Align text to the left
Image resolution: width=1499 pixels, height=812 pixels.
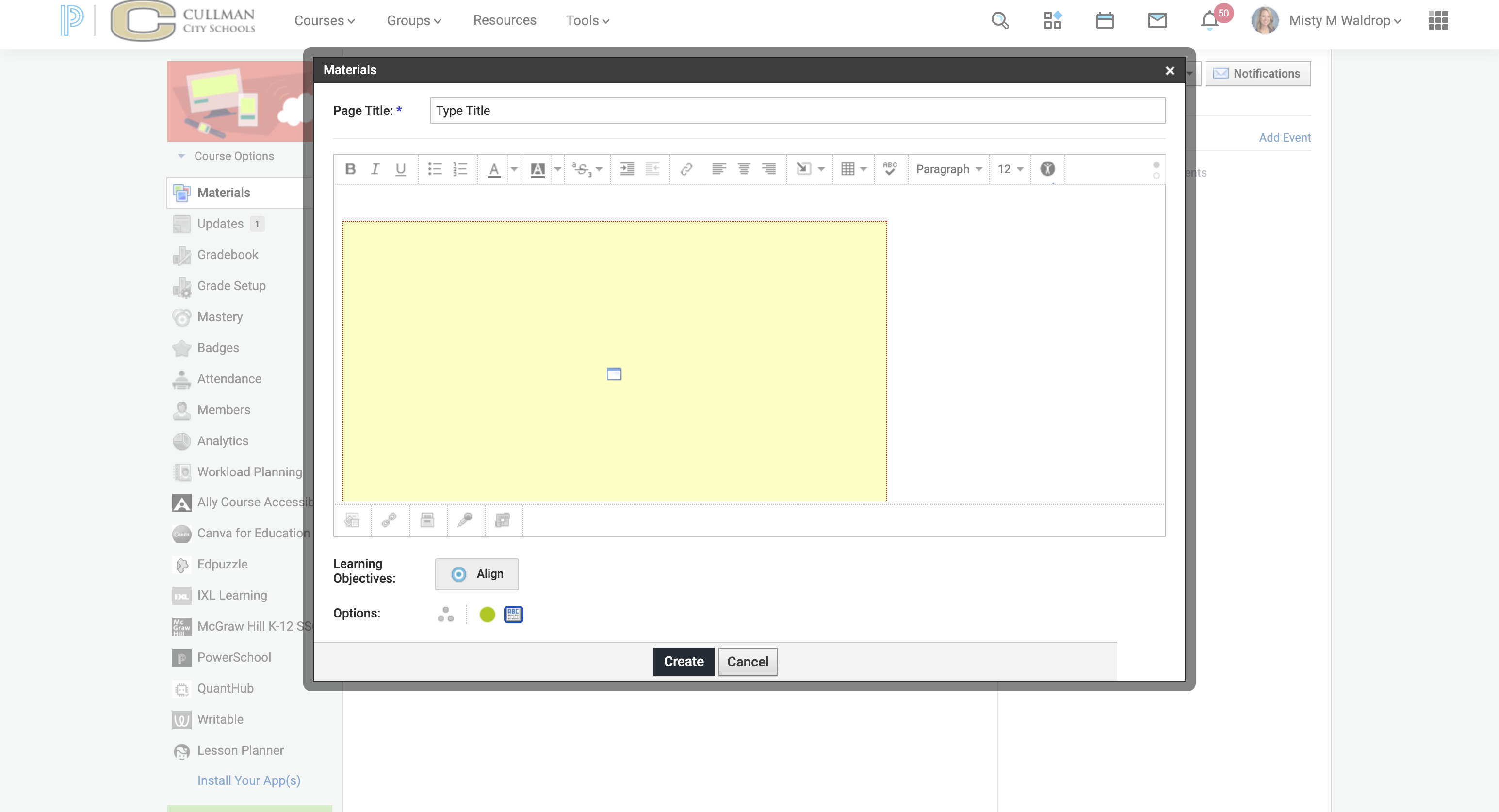[718, 169]
